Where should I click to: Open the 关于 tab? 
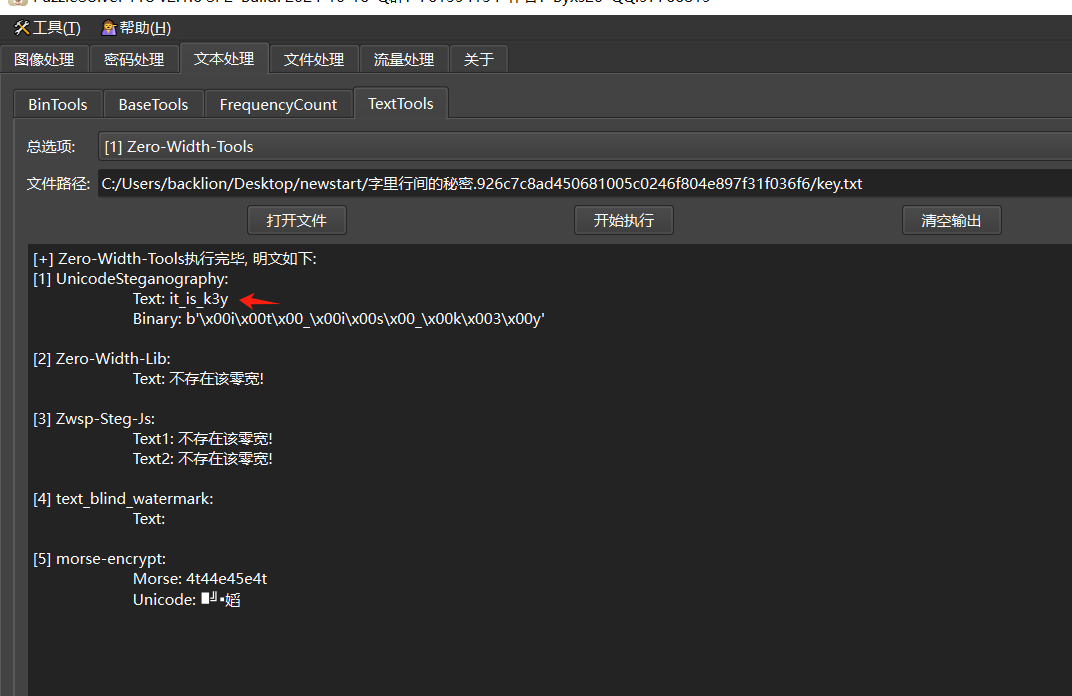(x=478, y=59)
